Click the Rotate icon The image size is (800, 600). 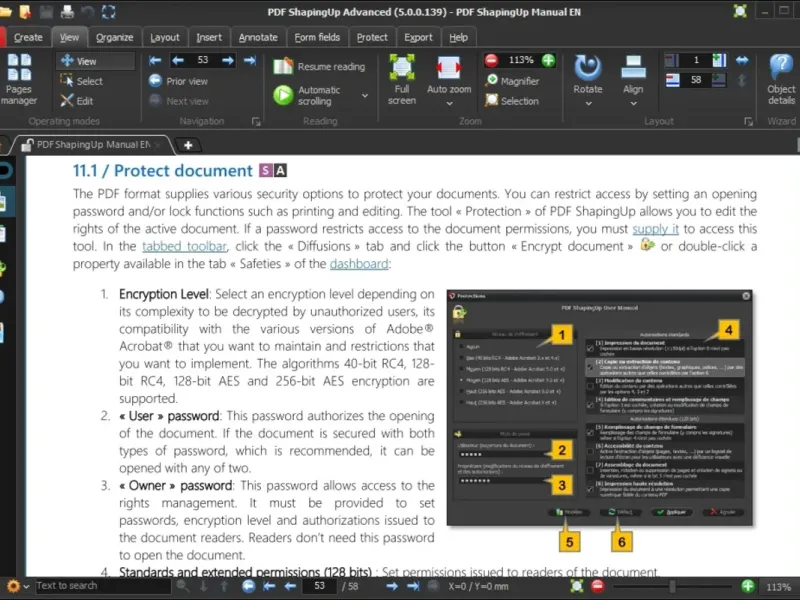588,68
